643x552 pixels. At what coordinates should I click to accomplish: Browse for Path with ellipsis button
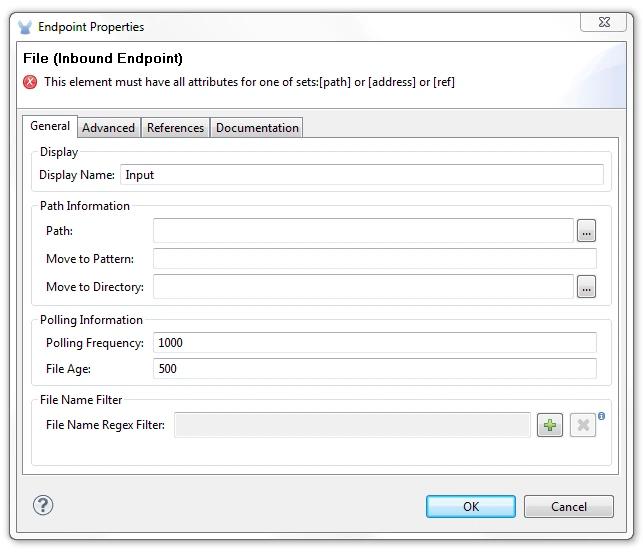click(586, 231)
